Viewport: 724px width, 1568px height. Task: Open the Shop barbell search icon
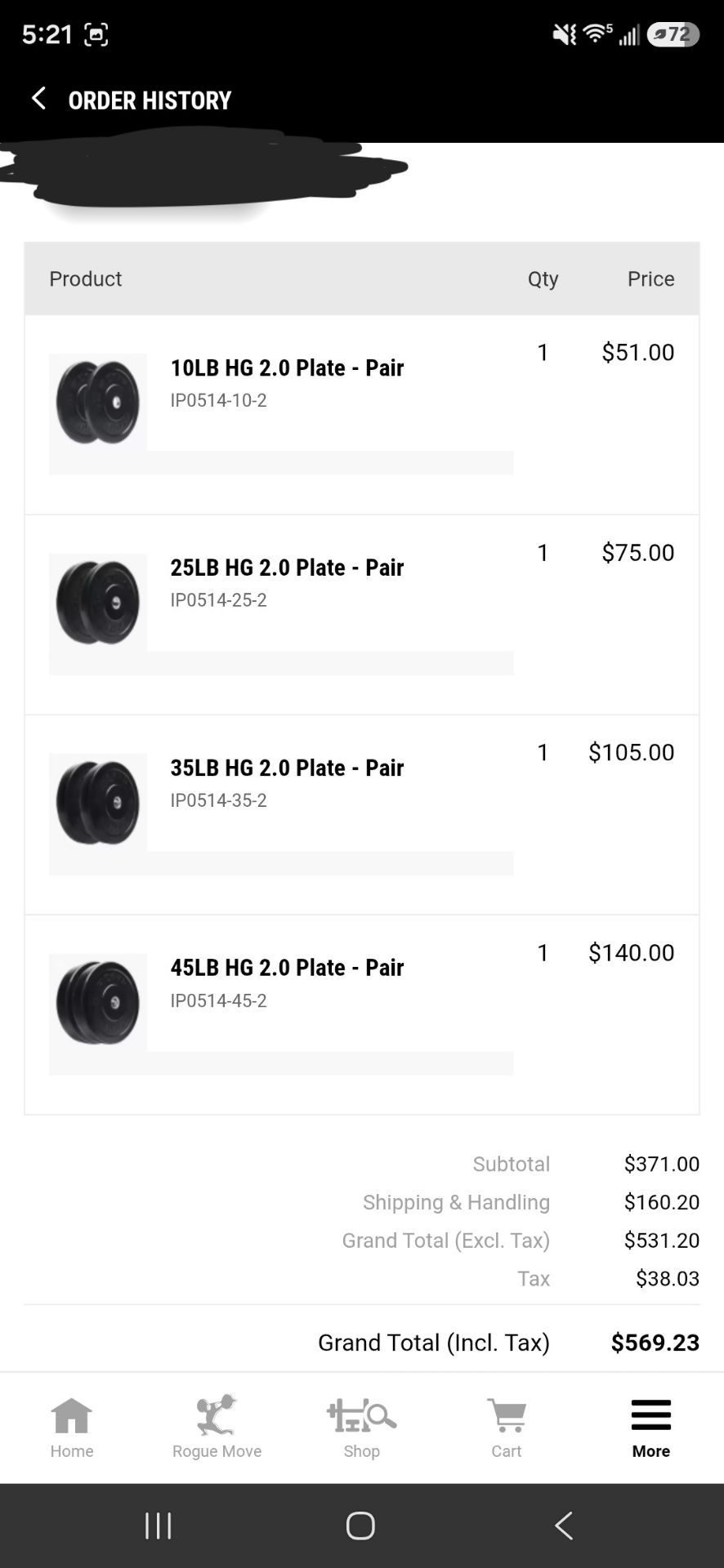click(361, 1416)
